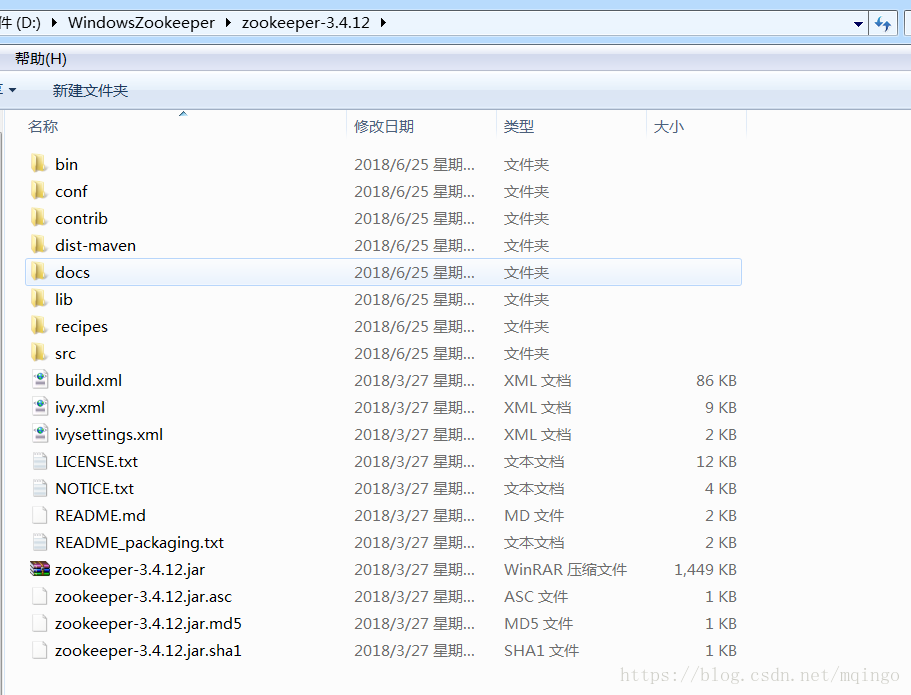Select the docs folder name
The image size is (911, 695).
(x=72, y=273)
